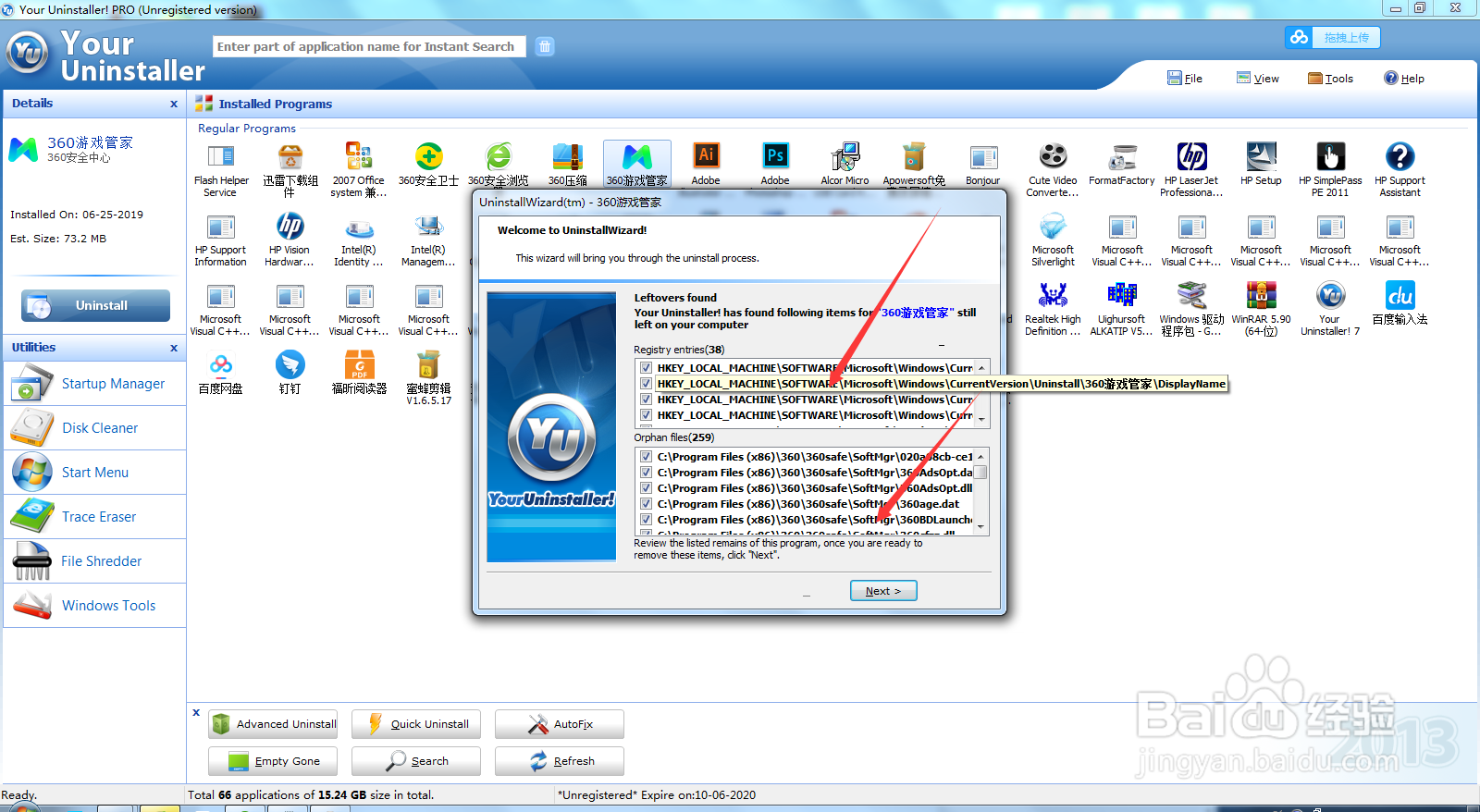The width and height of the screenshot is (1480, 812).
Task: Click the Quick Uninstall button
Action: [416, 724]
